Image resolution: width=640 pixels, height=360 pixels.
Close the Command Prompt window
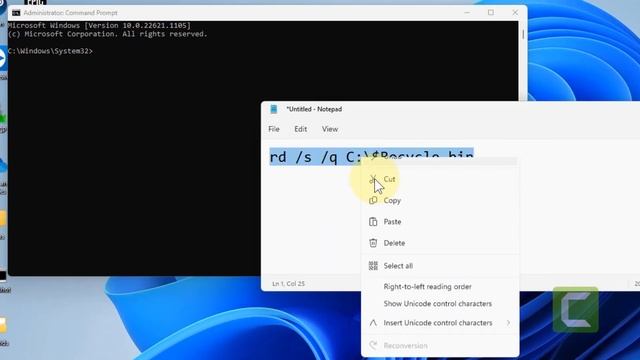(515, 13)
